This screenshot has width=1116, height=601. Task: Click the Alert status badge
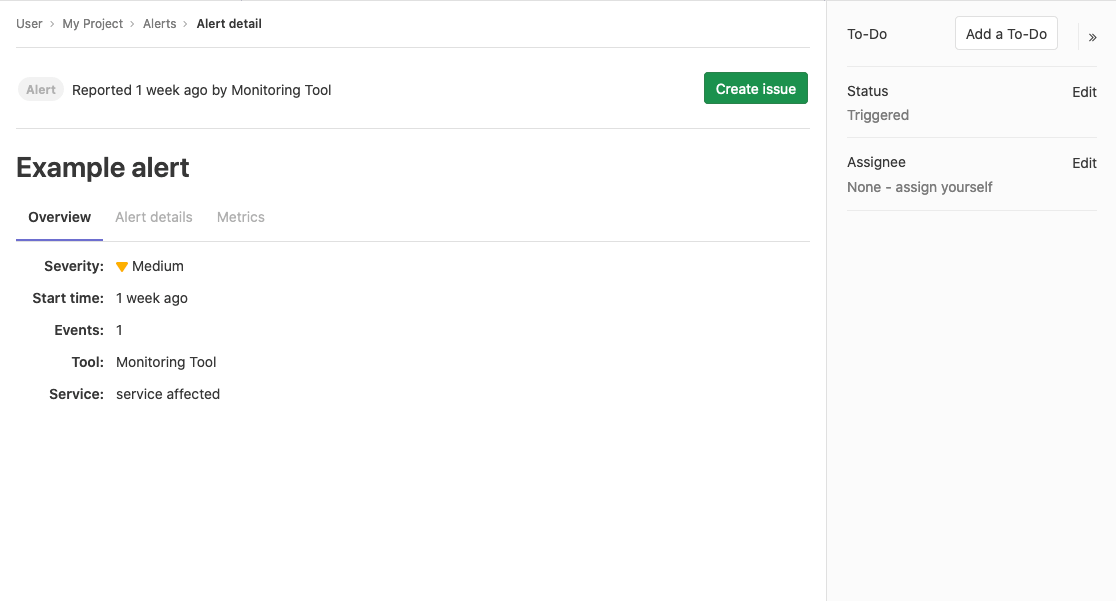click(x=40, y=89)
